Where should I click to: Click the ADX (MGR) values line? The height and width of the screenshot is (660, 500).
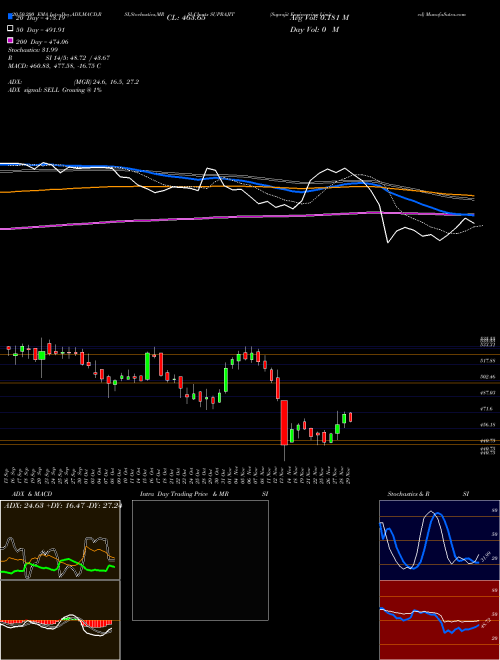[73, 82]
